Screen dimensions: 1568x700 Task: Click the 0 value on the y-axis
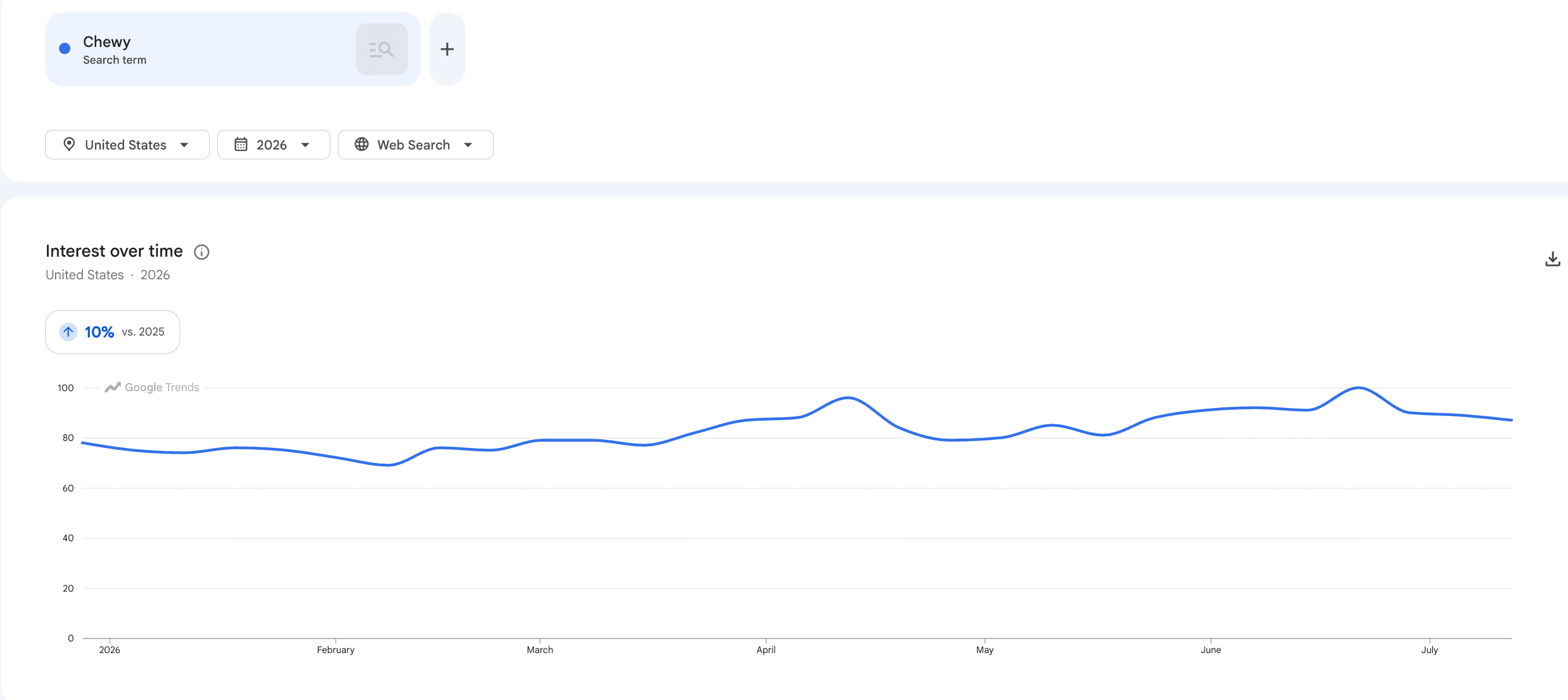coord(71,638)
